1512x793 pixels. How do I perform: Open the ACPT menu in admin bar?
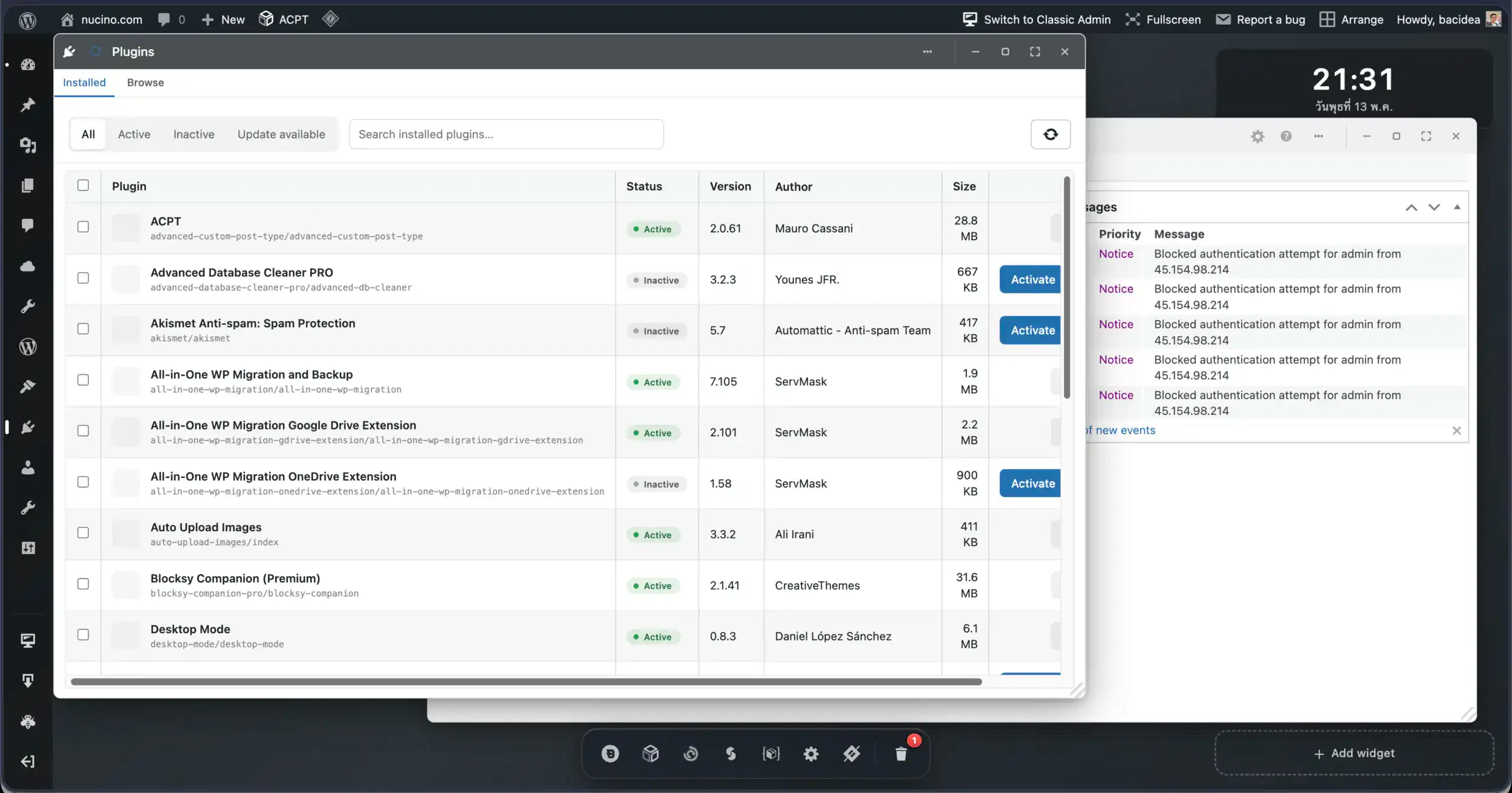[284, 19]
